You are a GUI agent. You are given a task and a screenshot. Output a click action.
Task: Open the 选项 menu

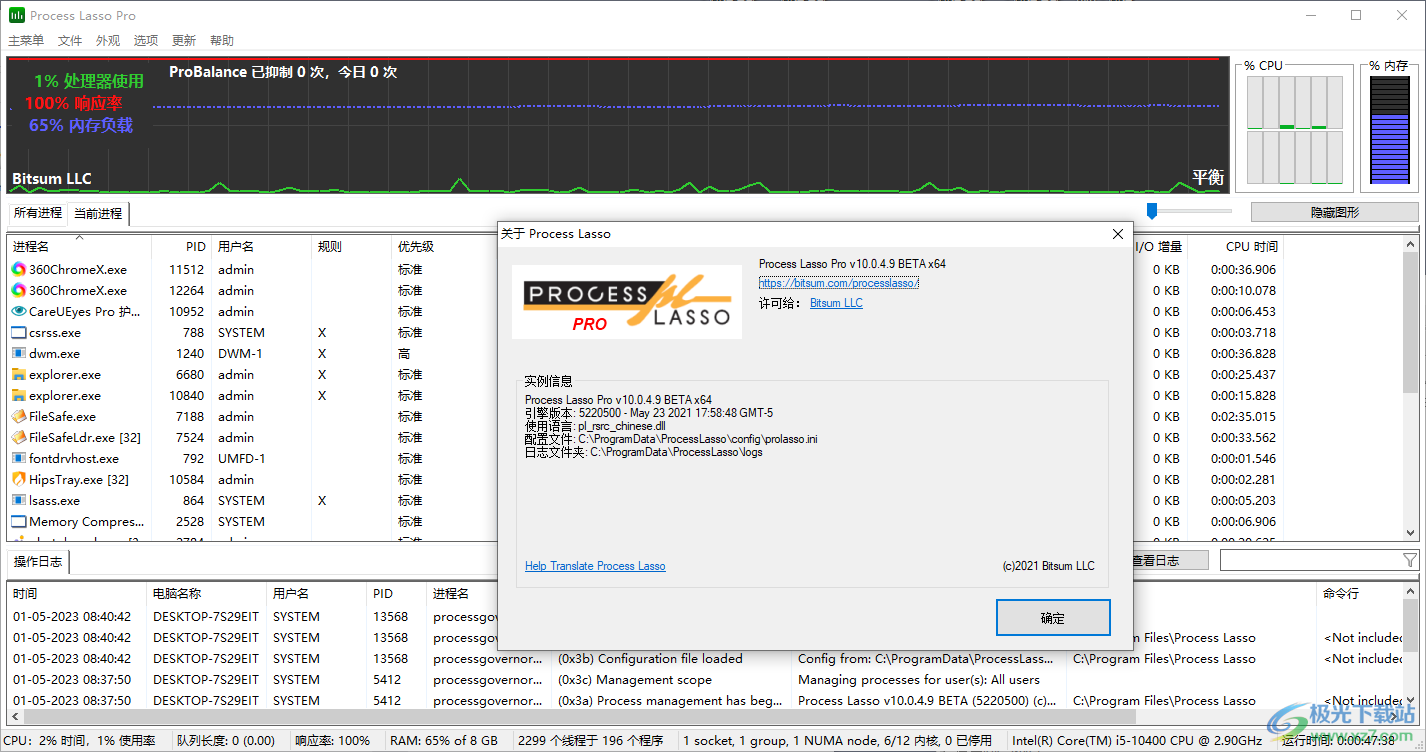[146, 41]
